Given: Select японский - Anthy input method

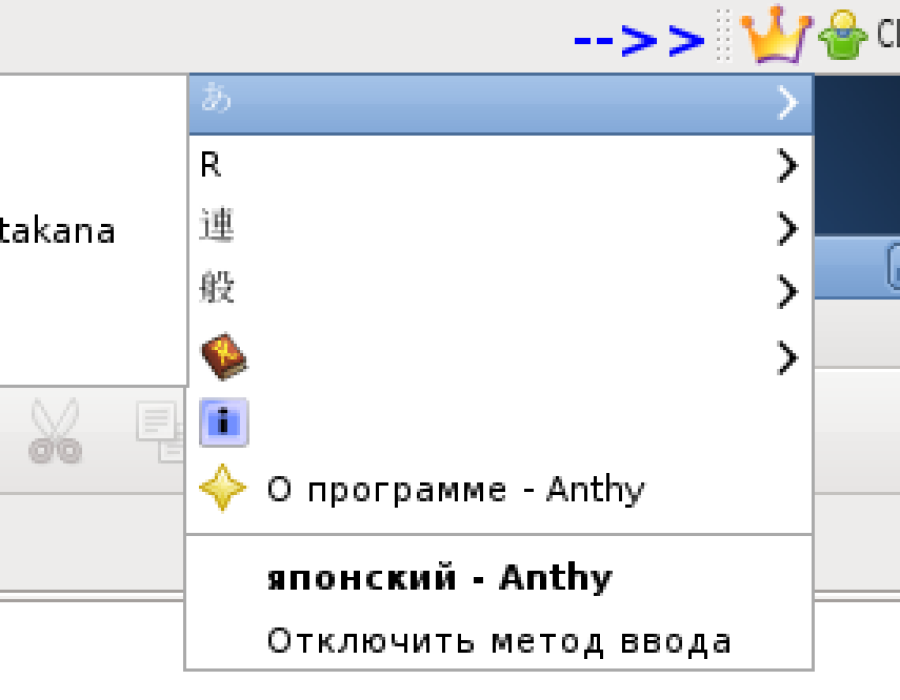Looking at the screenshot, I should click(501, 577).
